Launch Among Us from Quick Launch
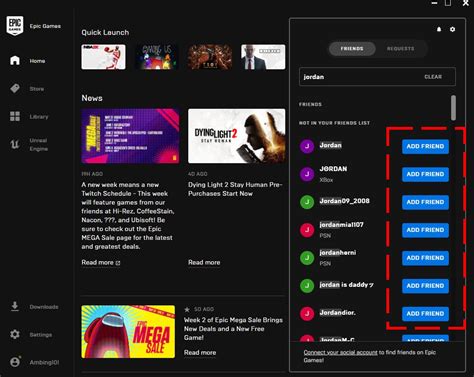This screenshot has width=474, height=377. [x=157, y=57]
